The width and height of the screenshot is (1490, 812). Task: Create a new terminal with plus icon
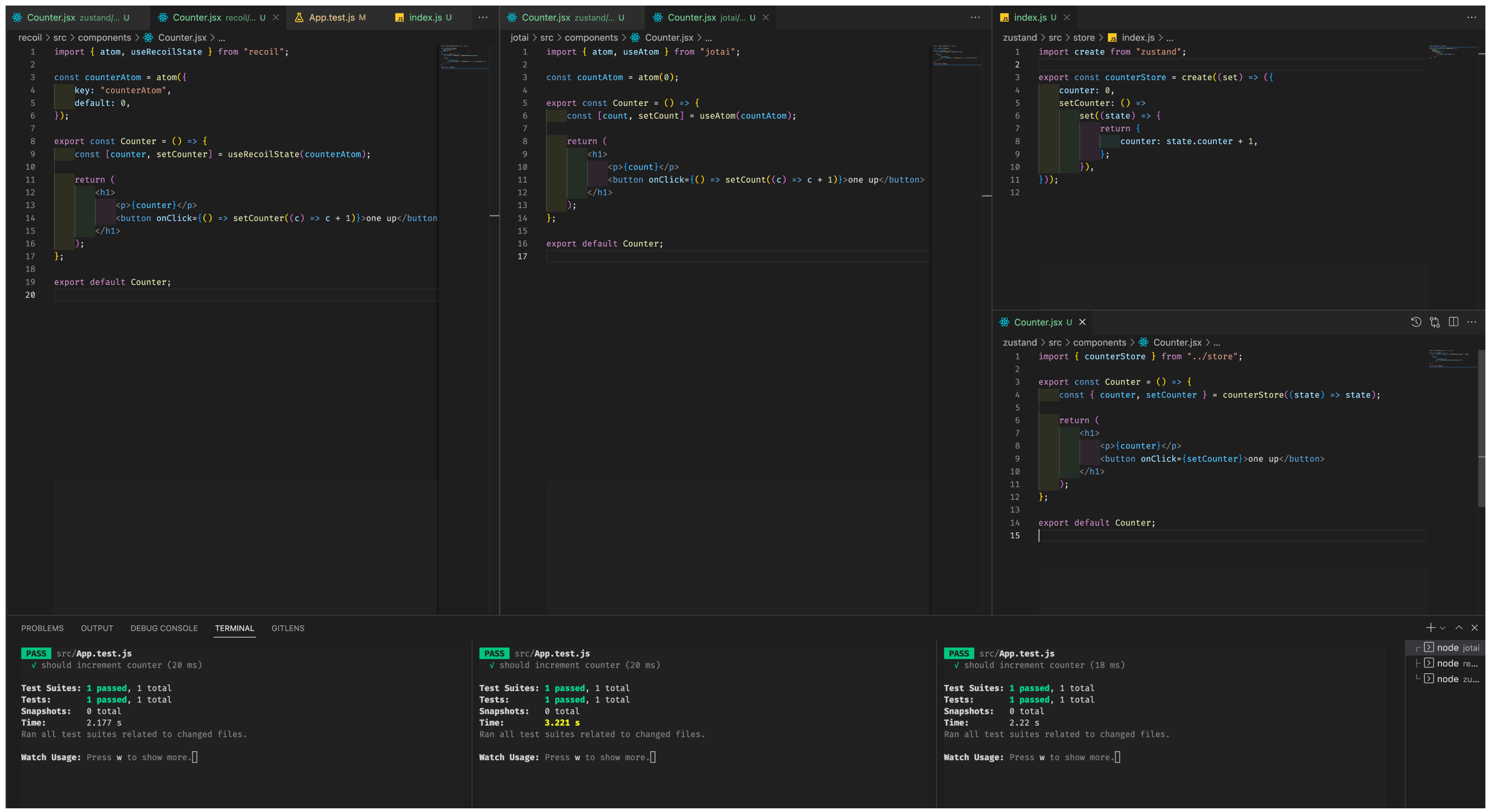[1430, 628]
